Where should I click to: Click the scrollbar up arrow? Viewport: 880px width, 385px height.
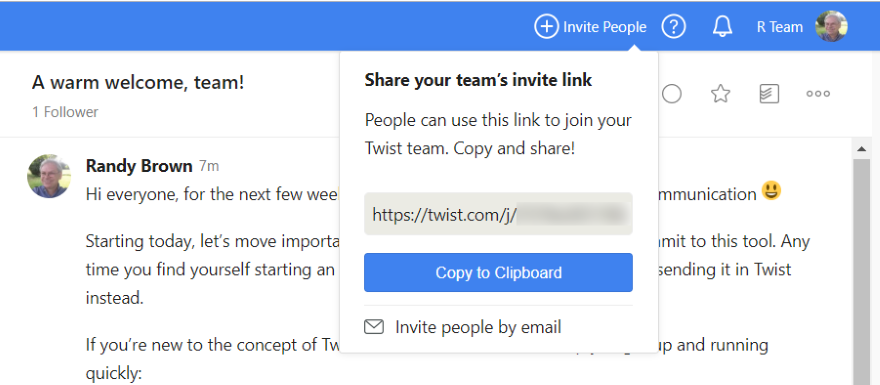[861, 149]
